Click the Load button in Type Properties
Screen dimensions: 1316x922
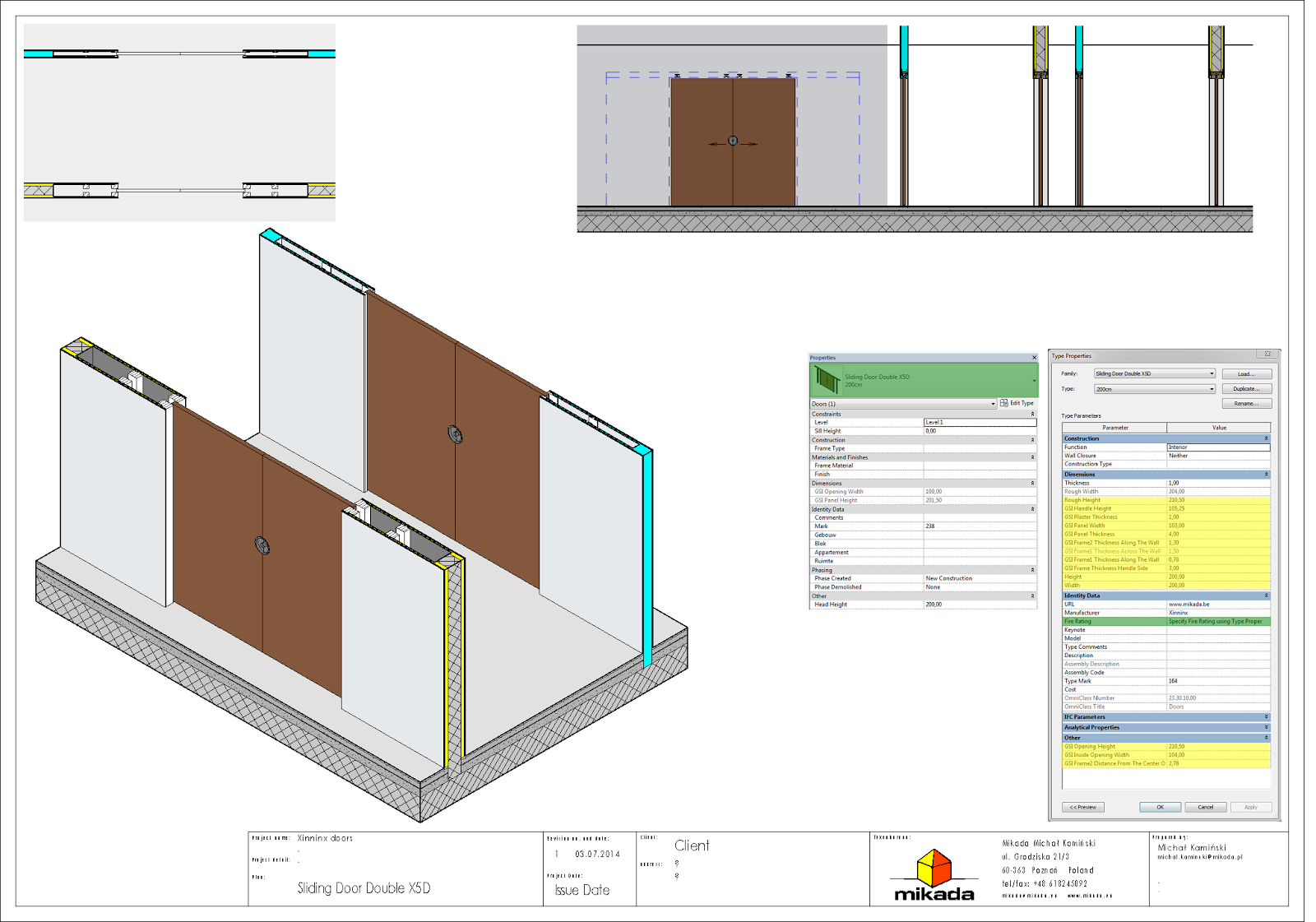point(1246,373)
